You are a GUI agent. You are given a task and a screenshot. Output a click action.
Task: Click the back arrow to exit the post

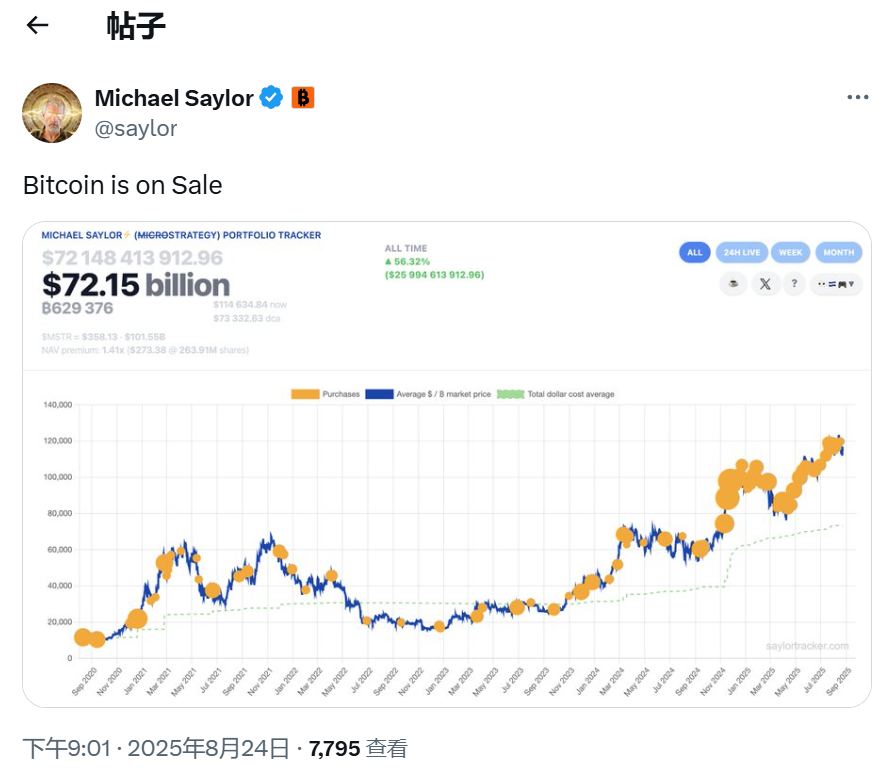[x=36, y=25]
